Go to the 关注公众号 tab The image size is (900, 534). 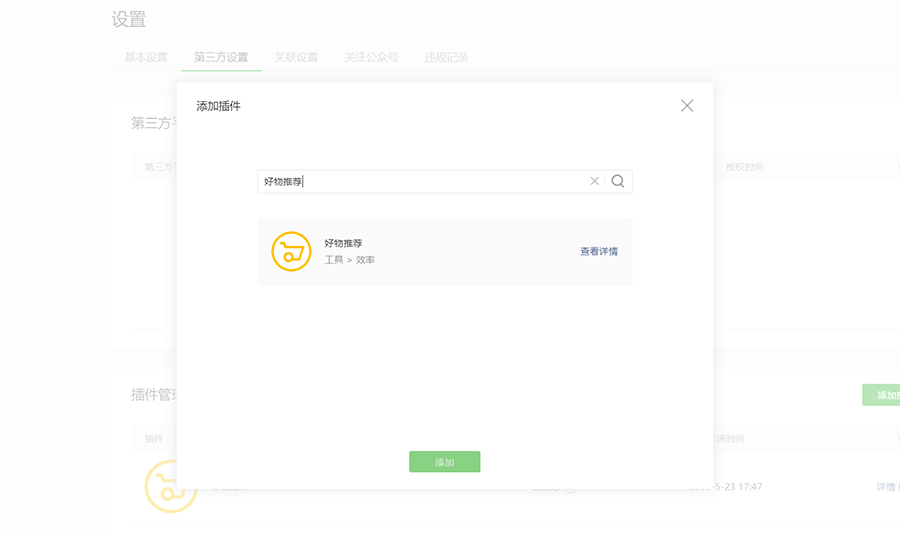371,57
